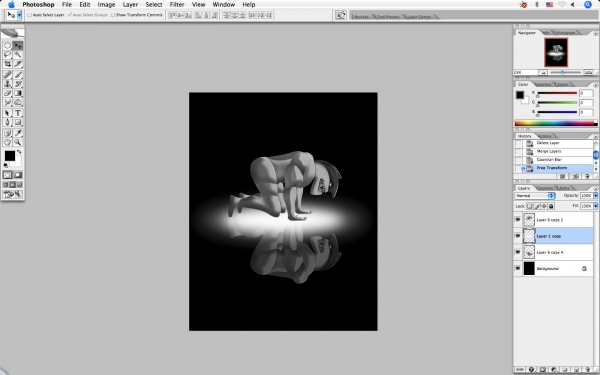600x375 pixels.
Task: Open file browser from options bar
Action: click(340, 15)
